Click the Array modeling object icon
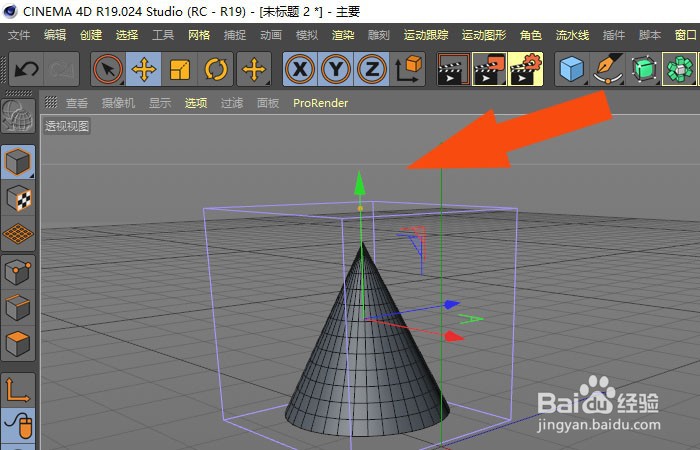The image size is (700, 450). pos(679,69)
